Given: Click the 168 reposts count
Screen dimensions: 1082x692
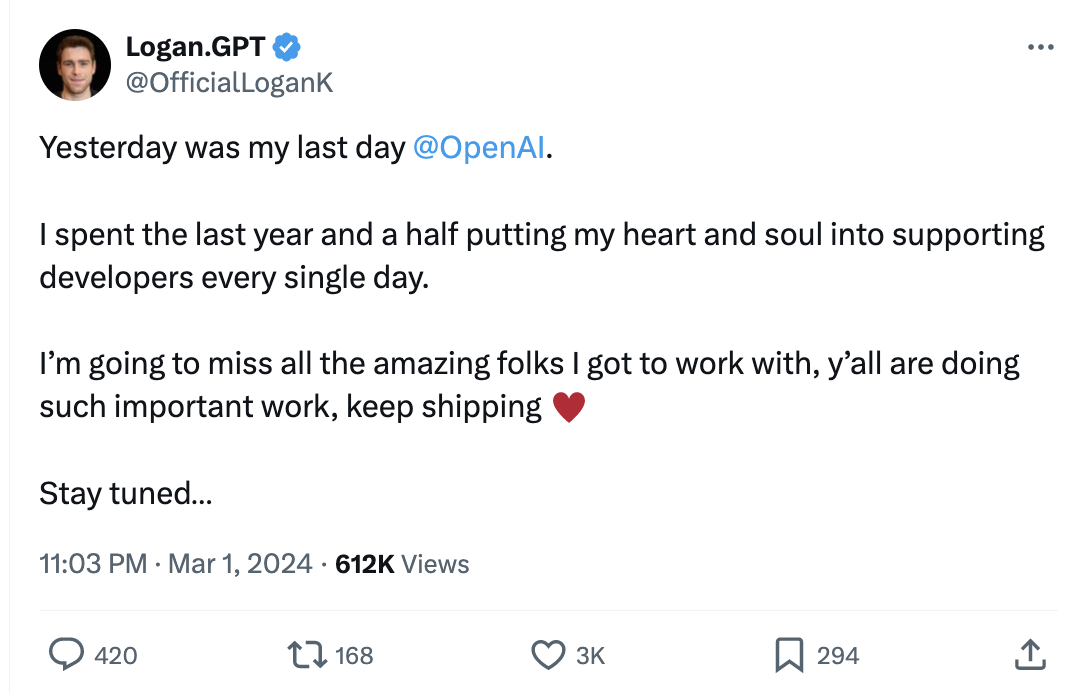Looking at the screenshot, I should click(x=354, y=656).
